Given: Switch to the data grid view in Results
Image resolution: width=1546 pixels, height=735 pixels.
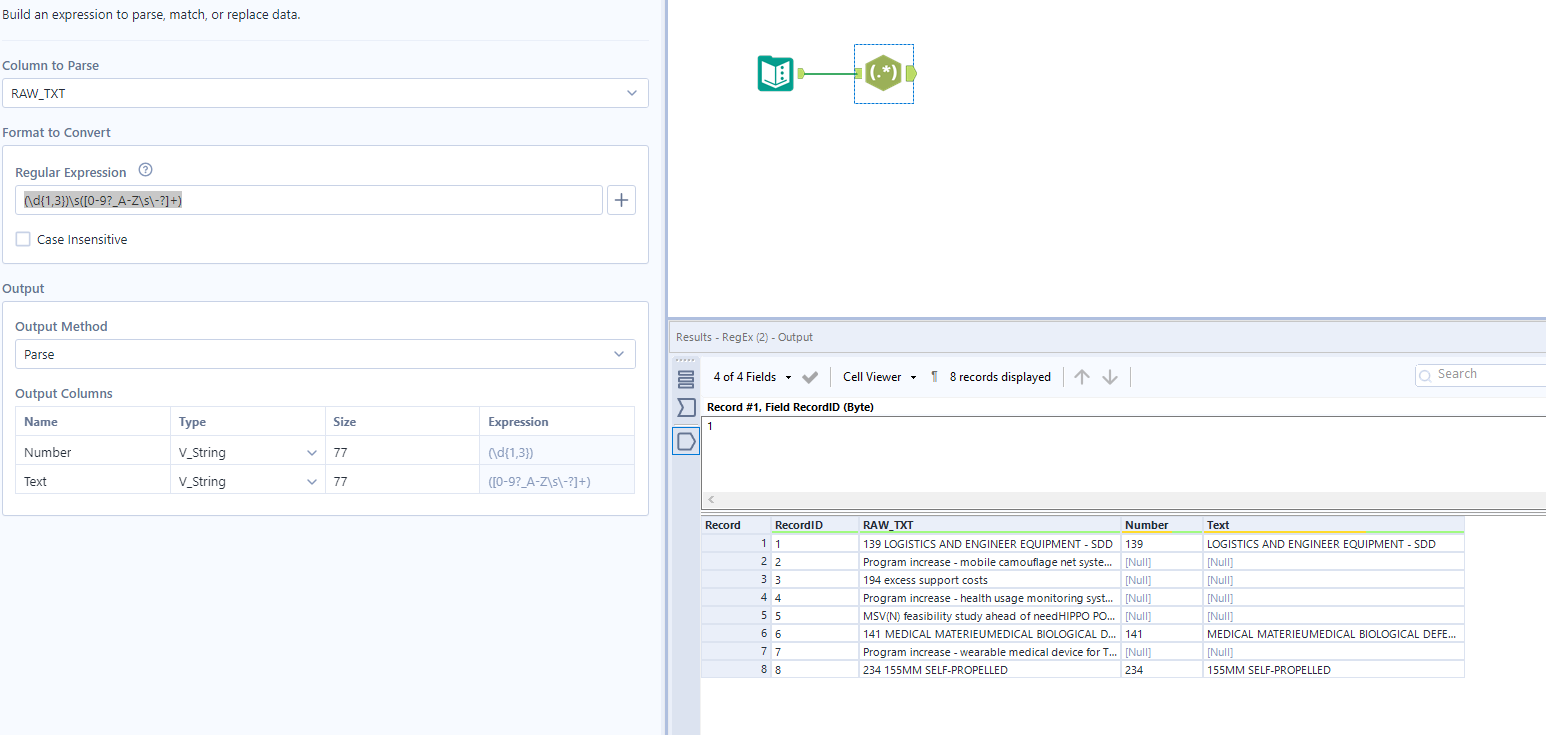Looking at the screenshot, I should tap(686, 378).
